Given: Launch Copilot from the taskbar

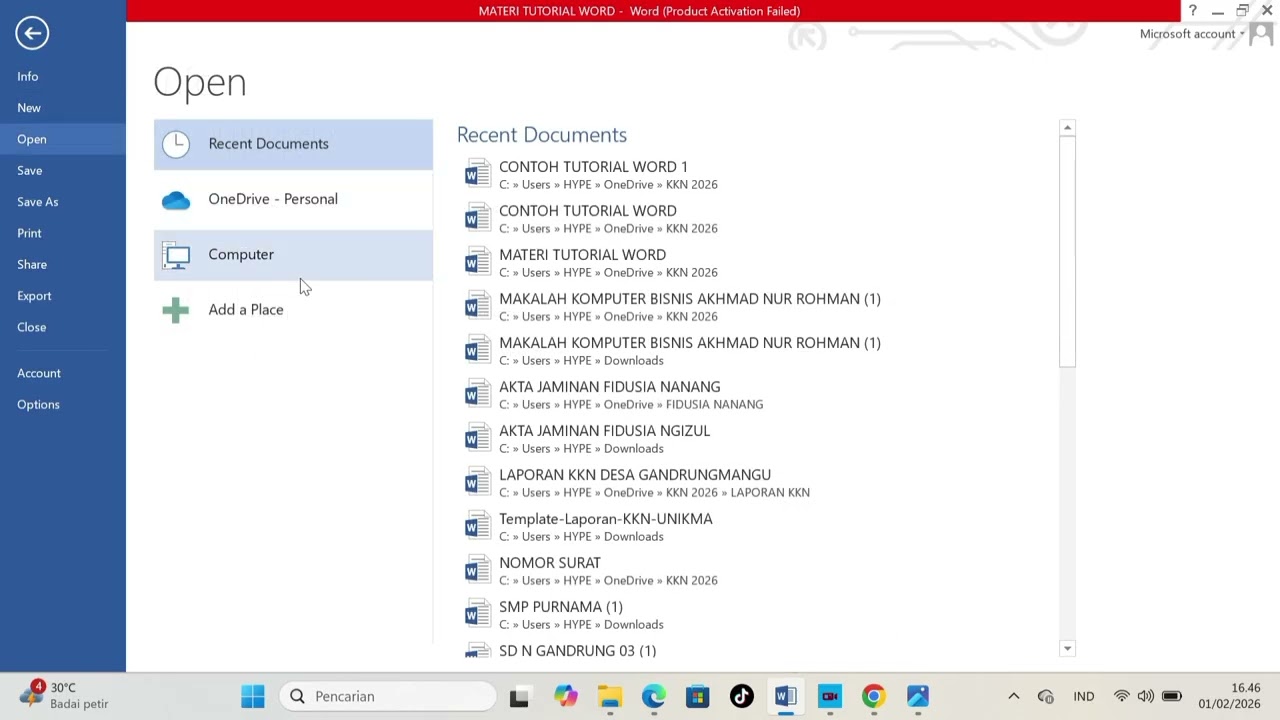Looking at the screenshot, I should click(566, 696).
